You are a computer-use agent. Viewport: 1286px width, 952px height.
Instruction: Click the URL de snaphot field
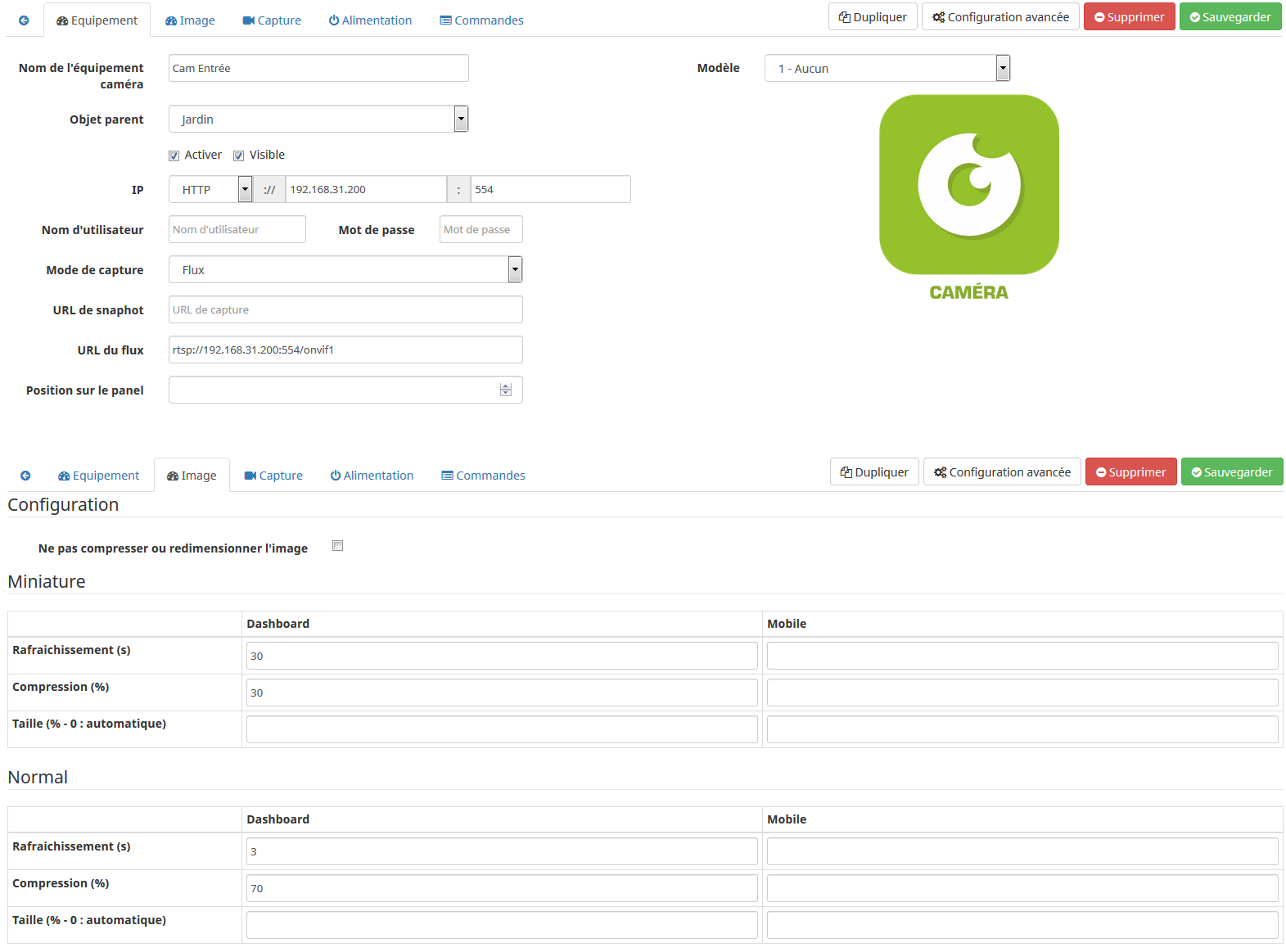(x=345, y=309)
